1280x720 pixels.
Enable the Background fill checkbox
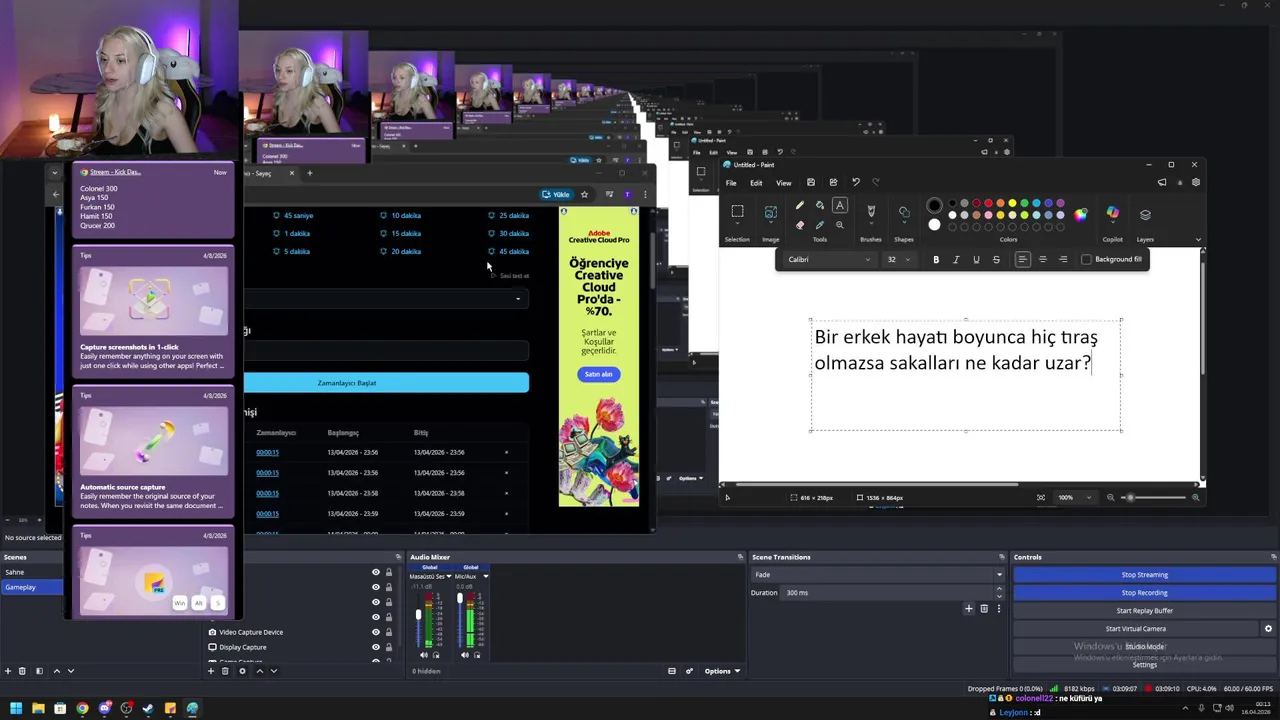click(1087, 259)
